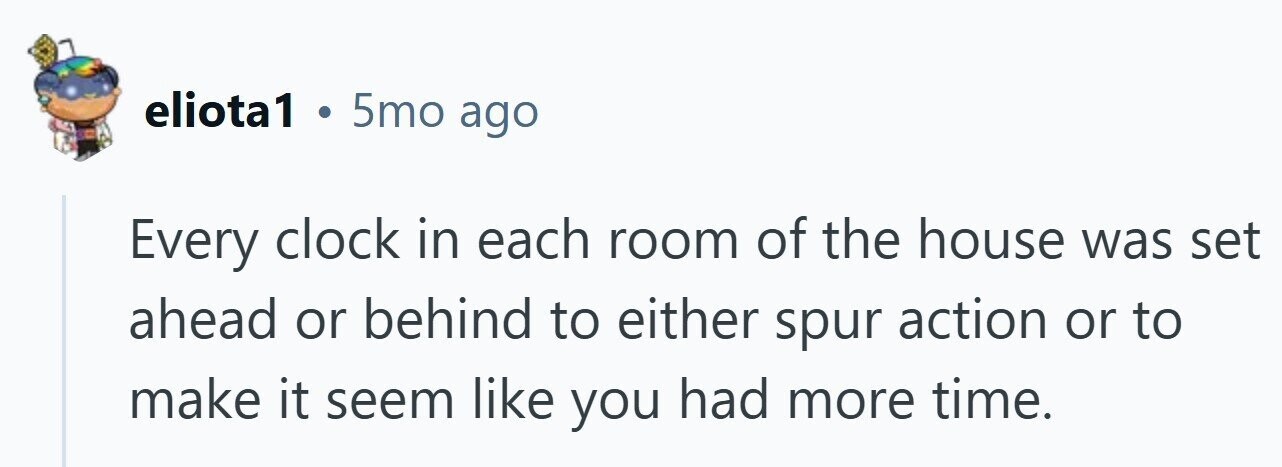Open the 5mo ago timestamp permalink

tap(445, 113)
